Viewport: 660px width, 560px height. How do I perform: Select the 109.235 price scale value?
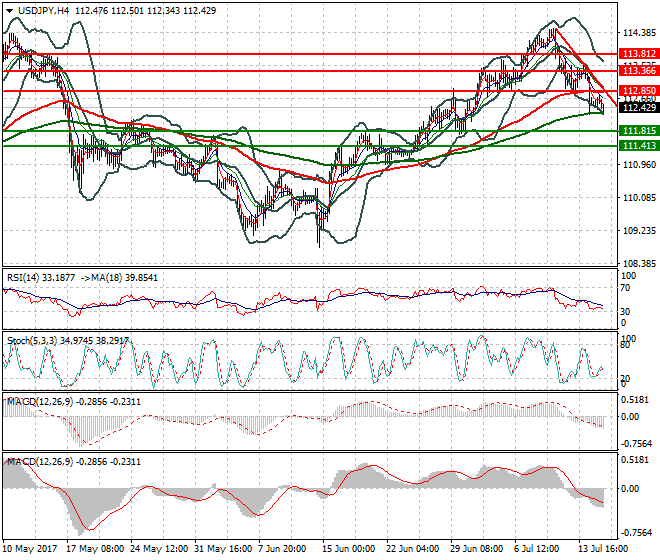coord(639,230)
